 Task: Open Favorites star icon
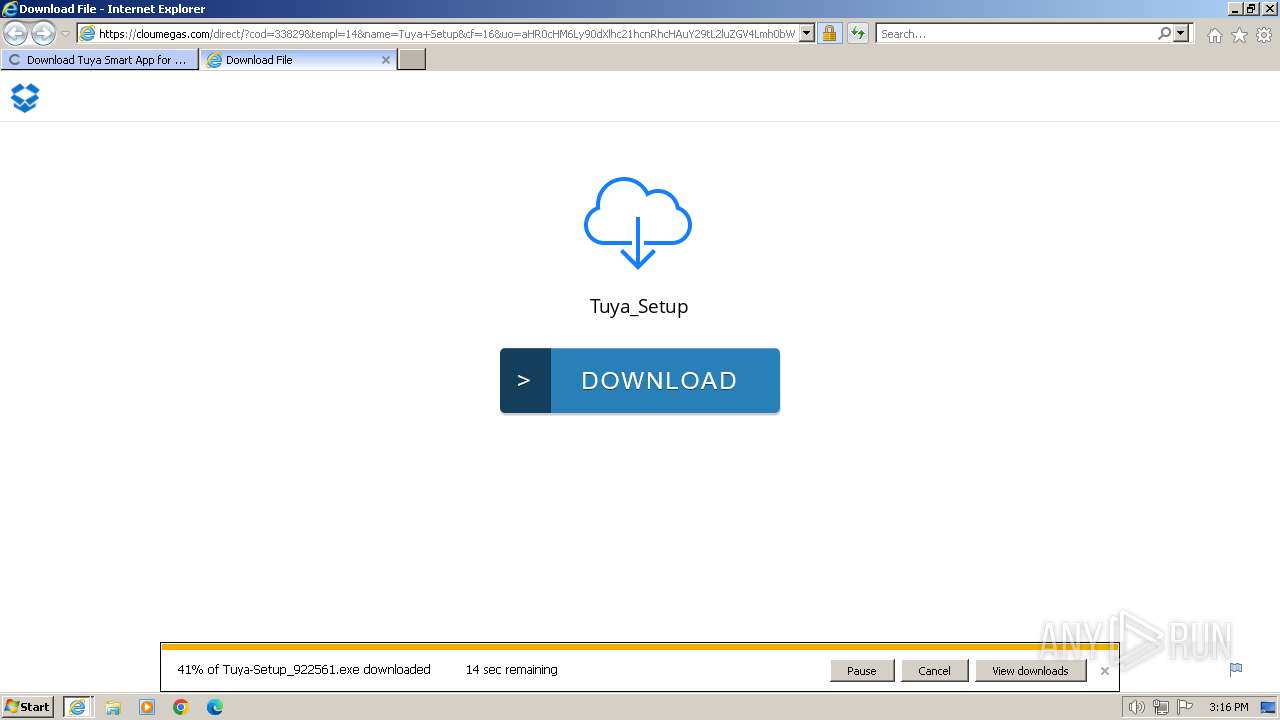point(1239,35)
